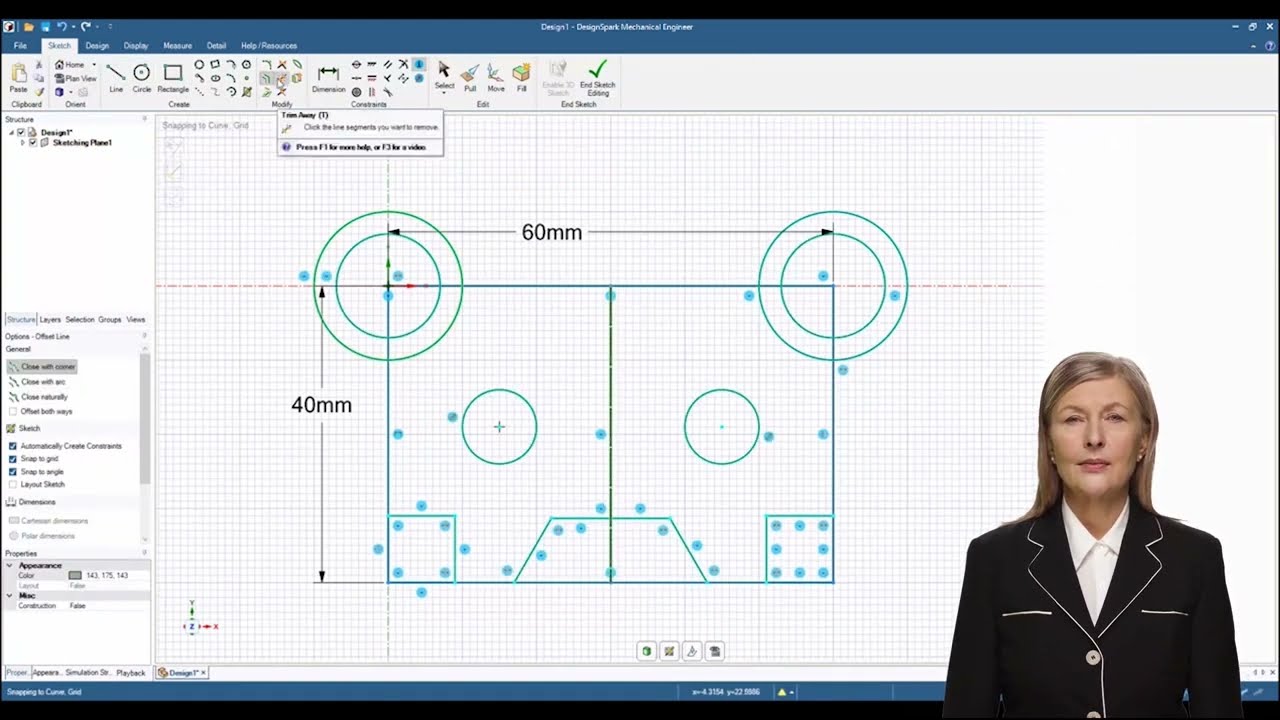Image resolution: width=1280 pixels, height=720 pixels.
Task: Collapse Design1 tree node
Action: click(11, 132)
